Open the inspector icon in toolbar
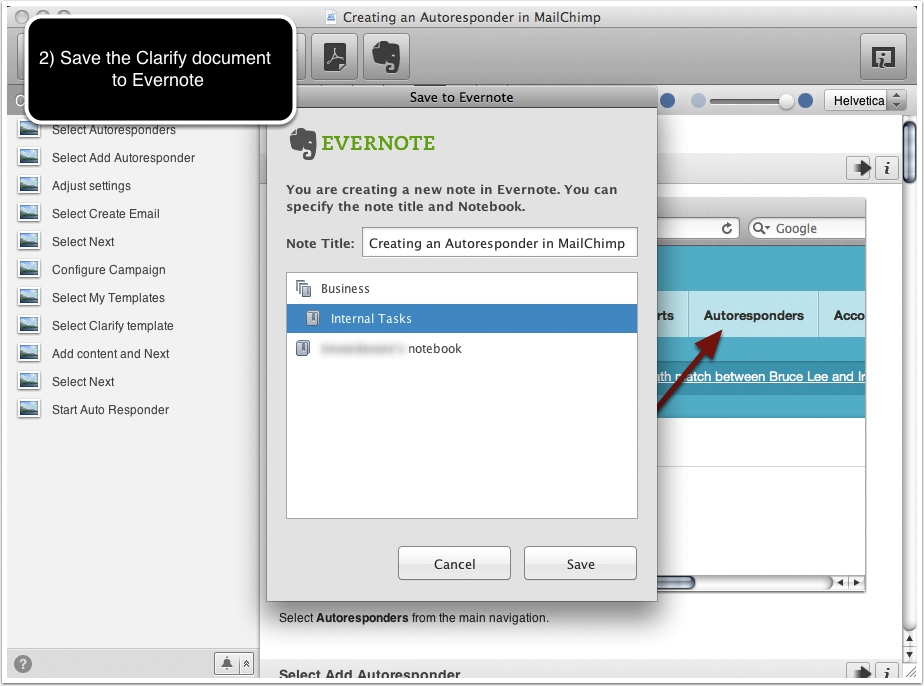 pos(883,57)
